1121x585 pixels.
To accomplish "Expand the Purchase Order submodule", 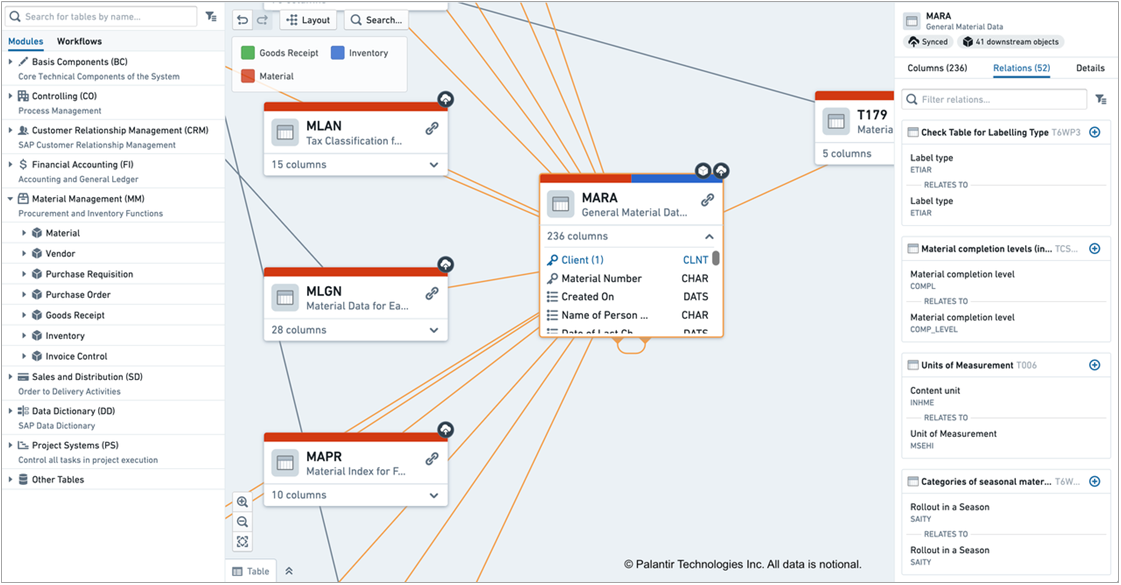I will (24, 295).
